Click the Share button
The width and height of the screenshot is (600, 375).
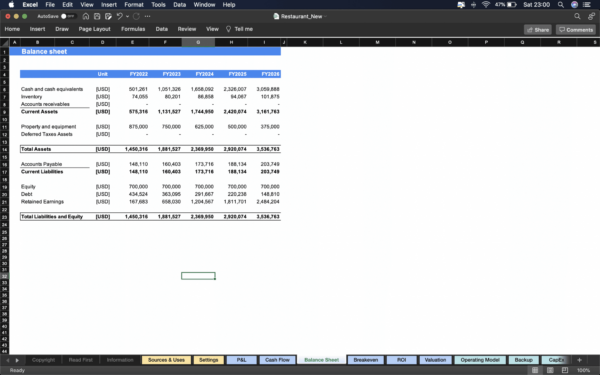tap(538, 30)
